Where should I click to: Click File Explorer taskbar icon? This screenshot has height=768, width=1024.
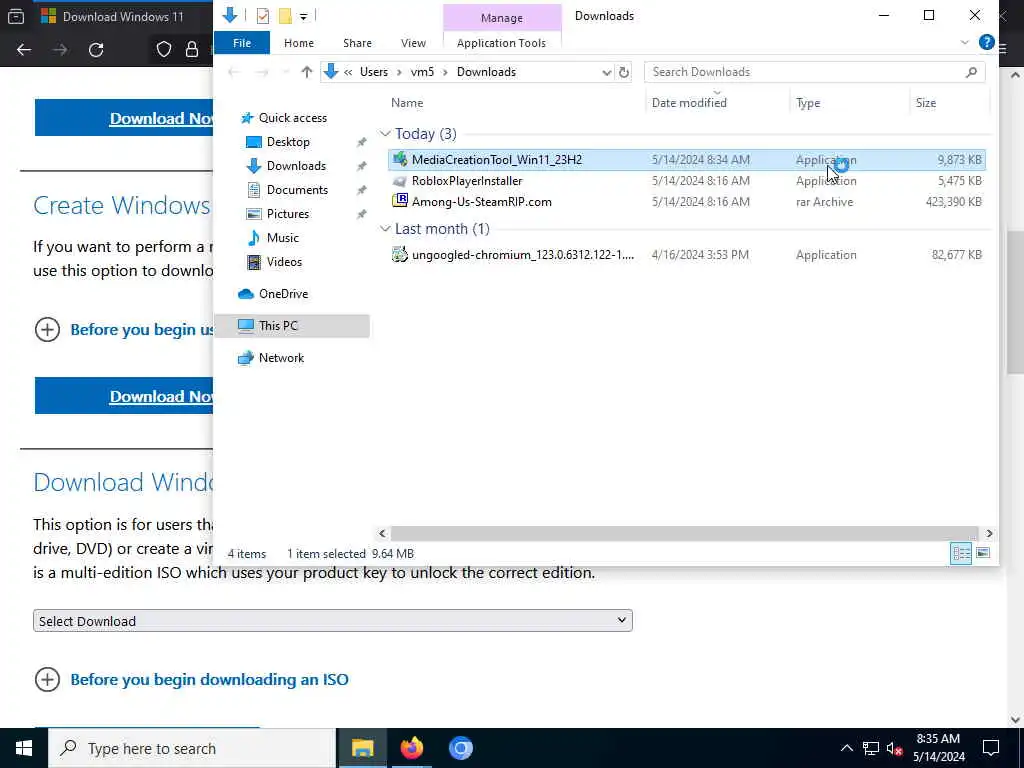pos(362,748)
